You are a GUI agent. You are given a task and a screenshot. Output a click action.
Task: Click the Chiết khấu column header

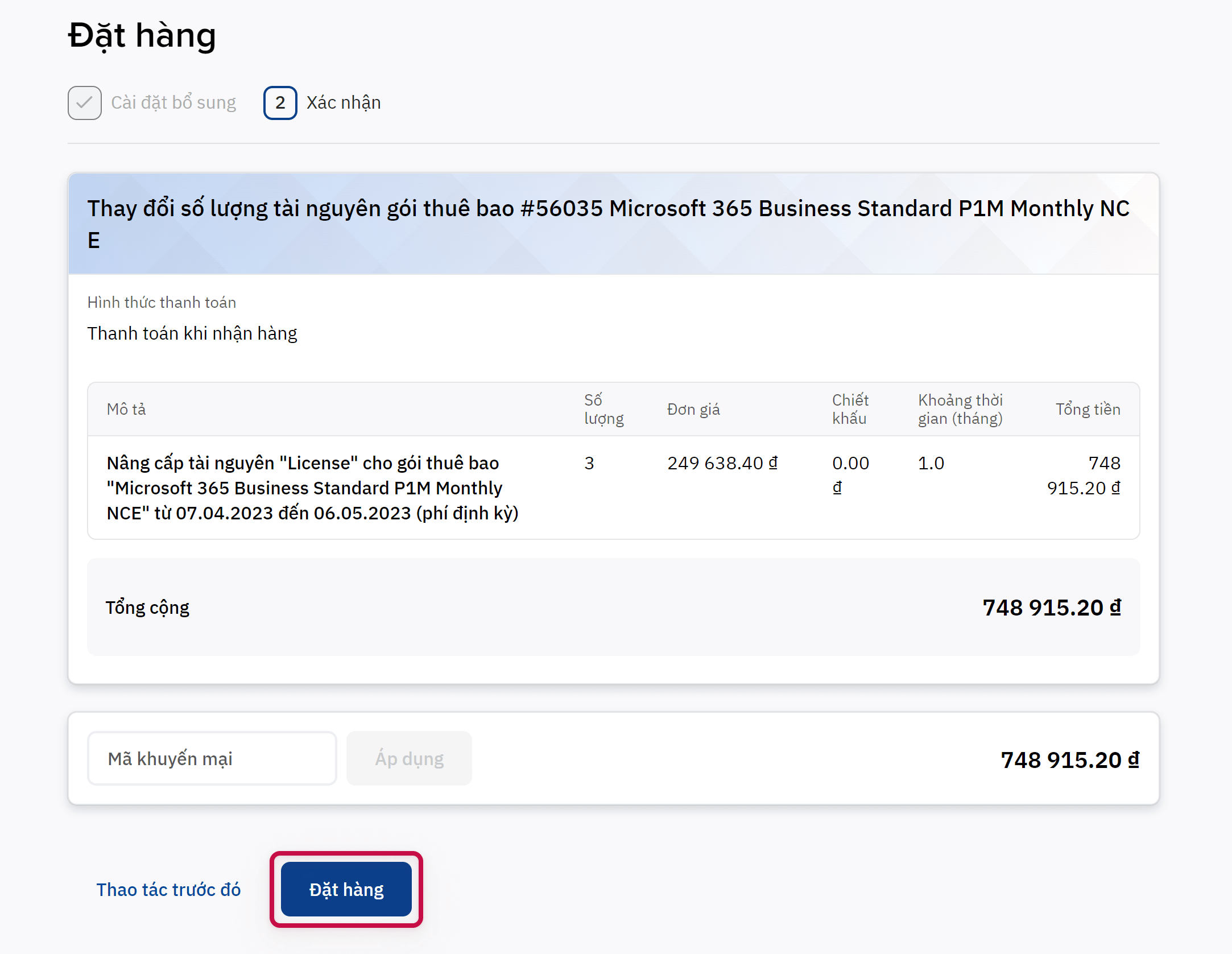point(850,409)
